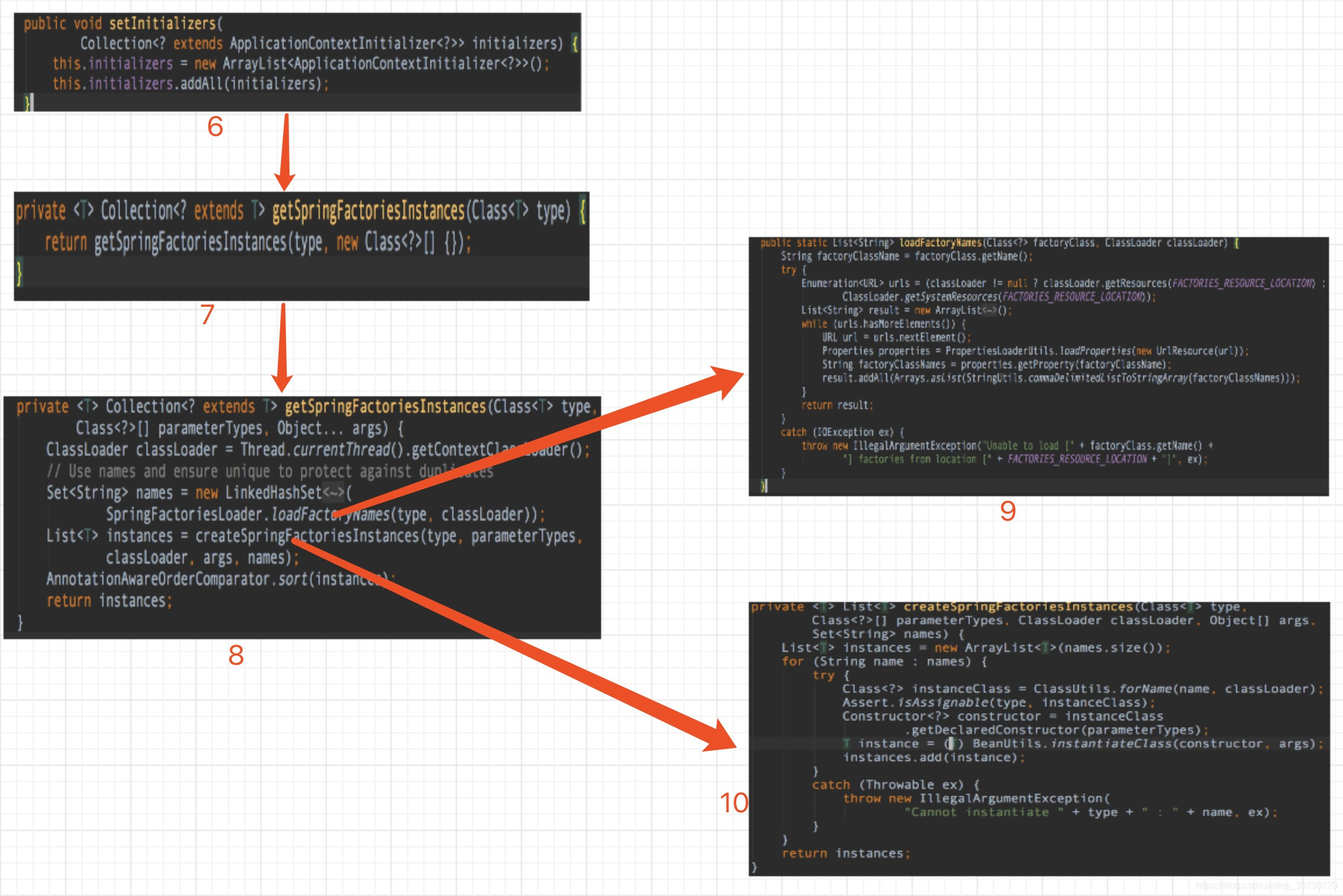Select 'Class<?>[] parameterTypes, Object... args) {' line
This screenshot has width=1343, height=896.
[x=240, y=428]
